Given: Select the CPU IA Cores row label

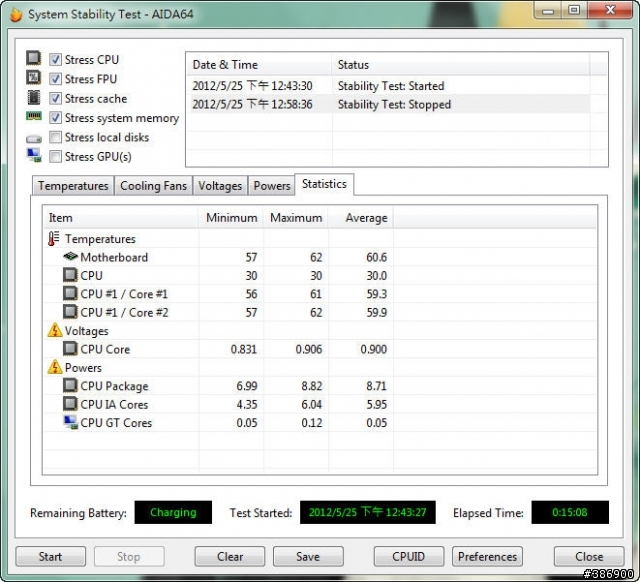Looking at the screenshot, I should pos(114,404).
